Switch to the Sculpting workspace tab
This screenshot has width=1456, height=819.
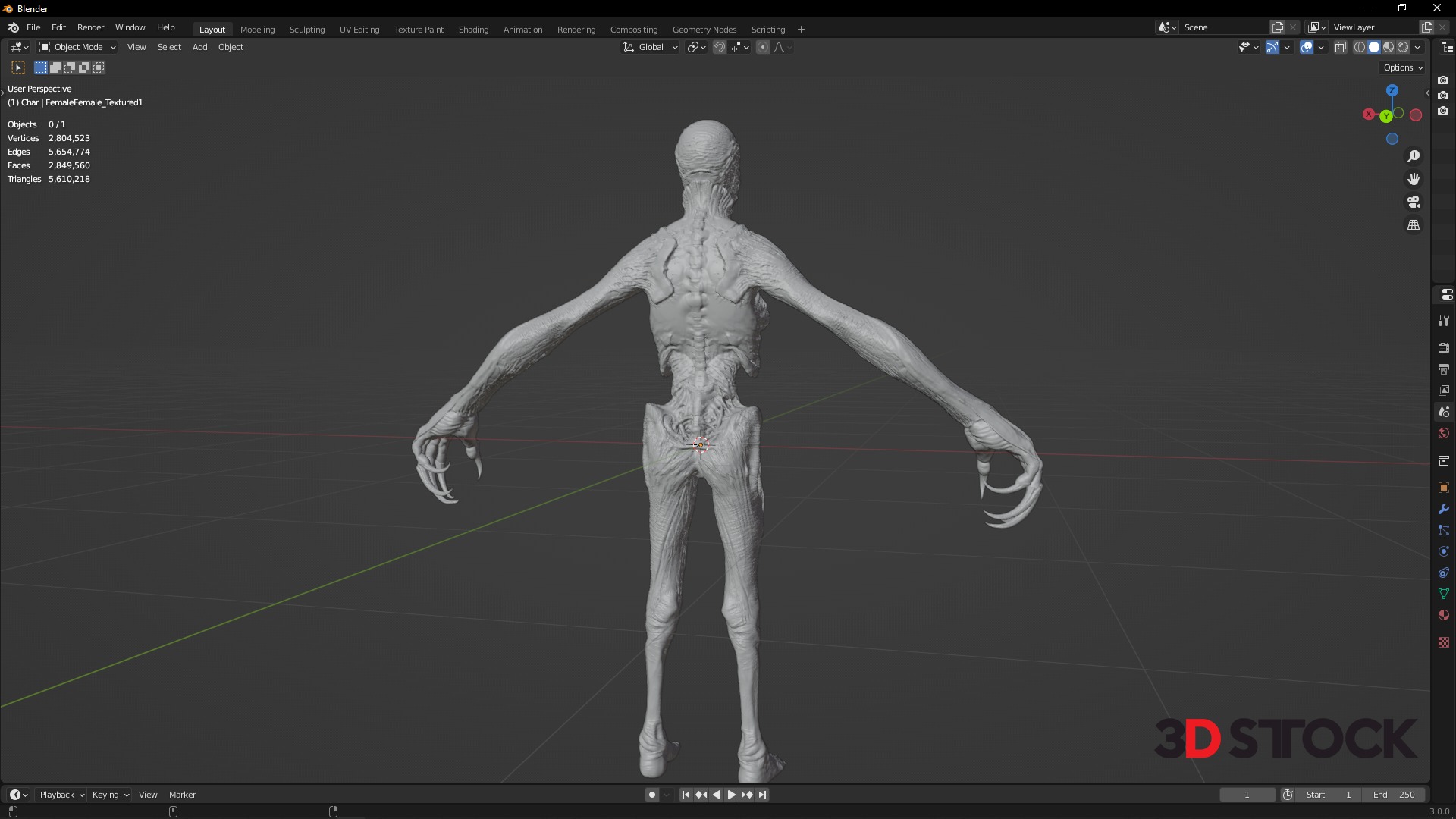(x=307, y=30)
